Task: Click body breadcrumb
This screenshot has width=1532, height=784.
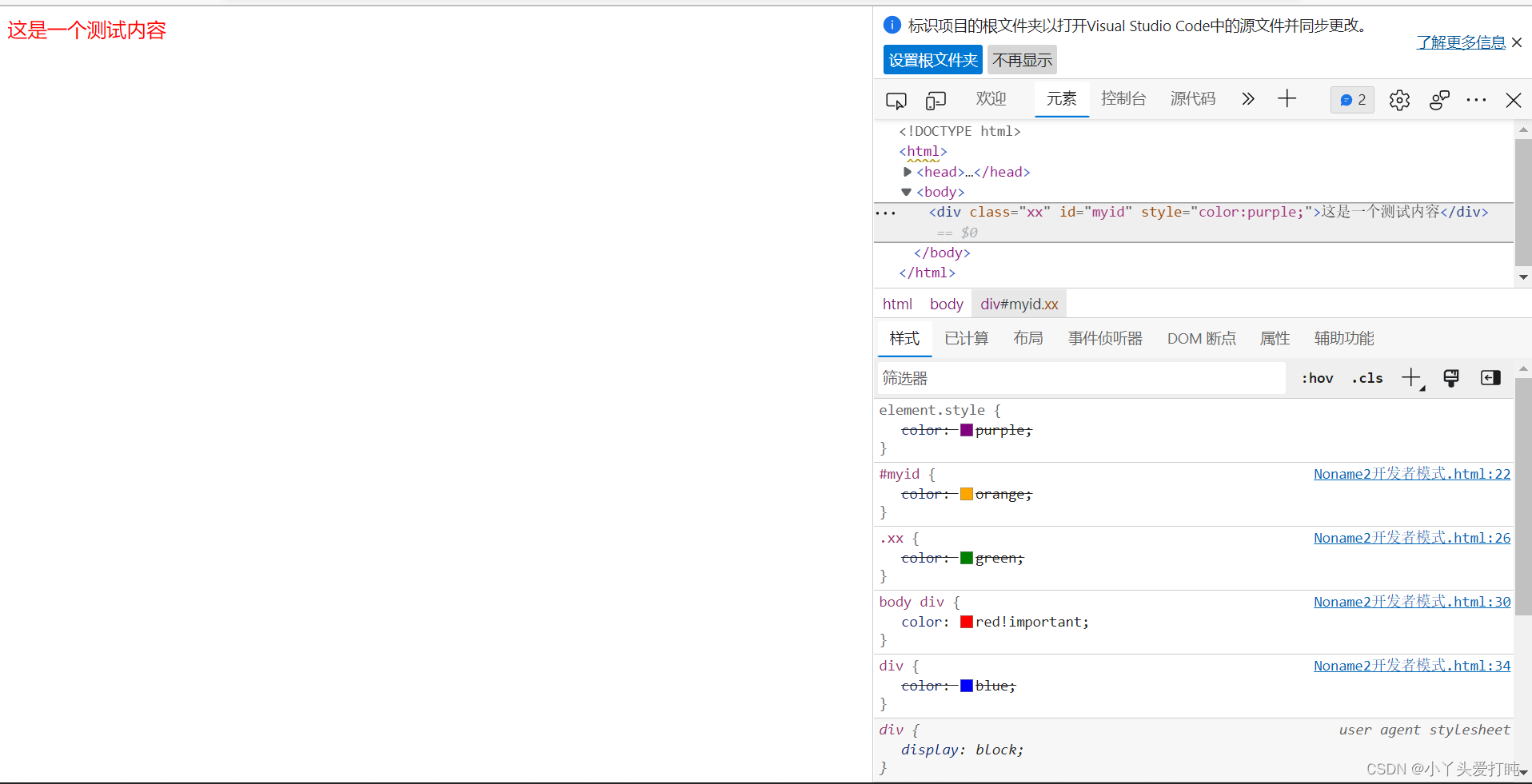Action: click(947, 304)
